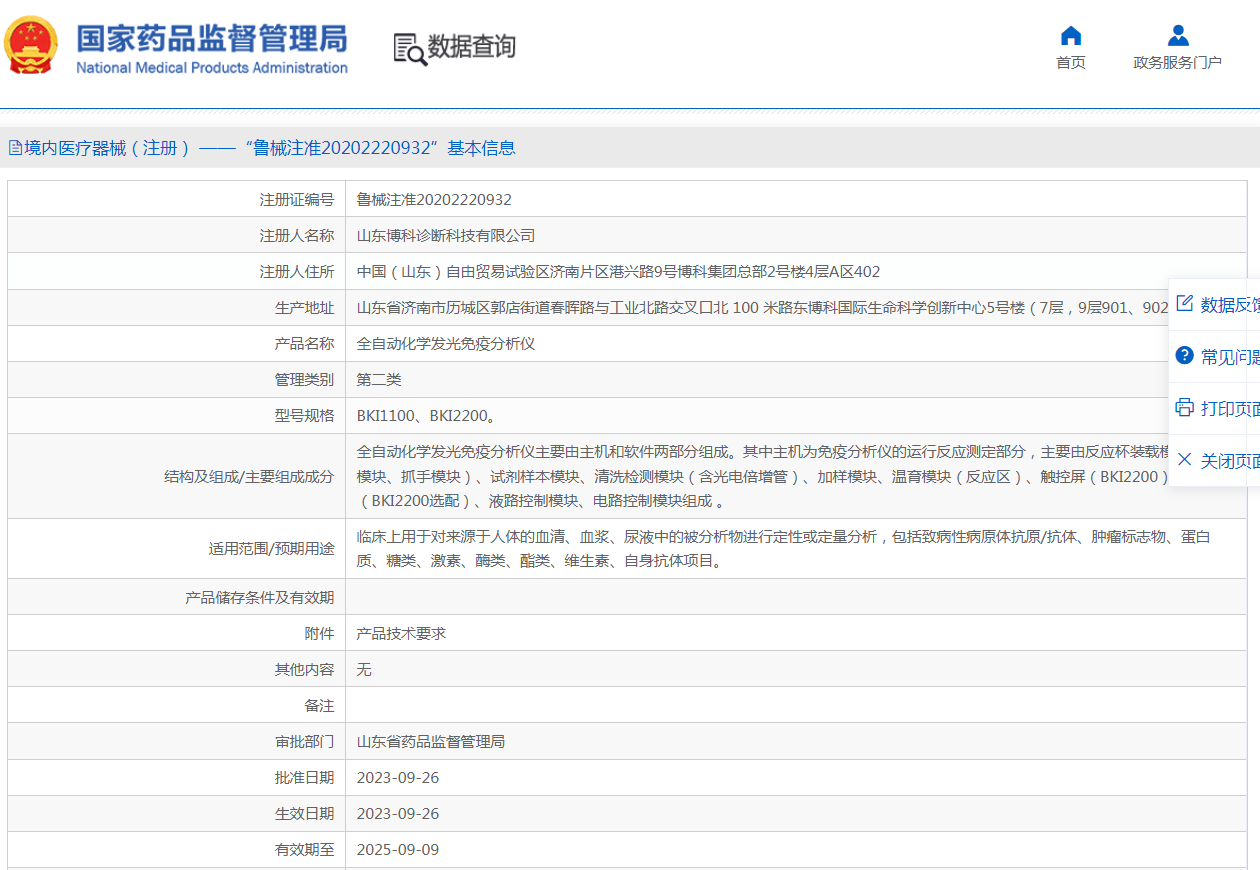
Task: Click the 数据反馈 edit icon
Action: 1185,304
